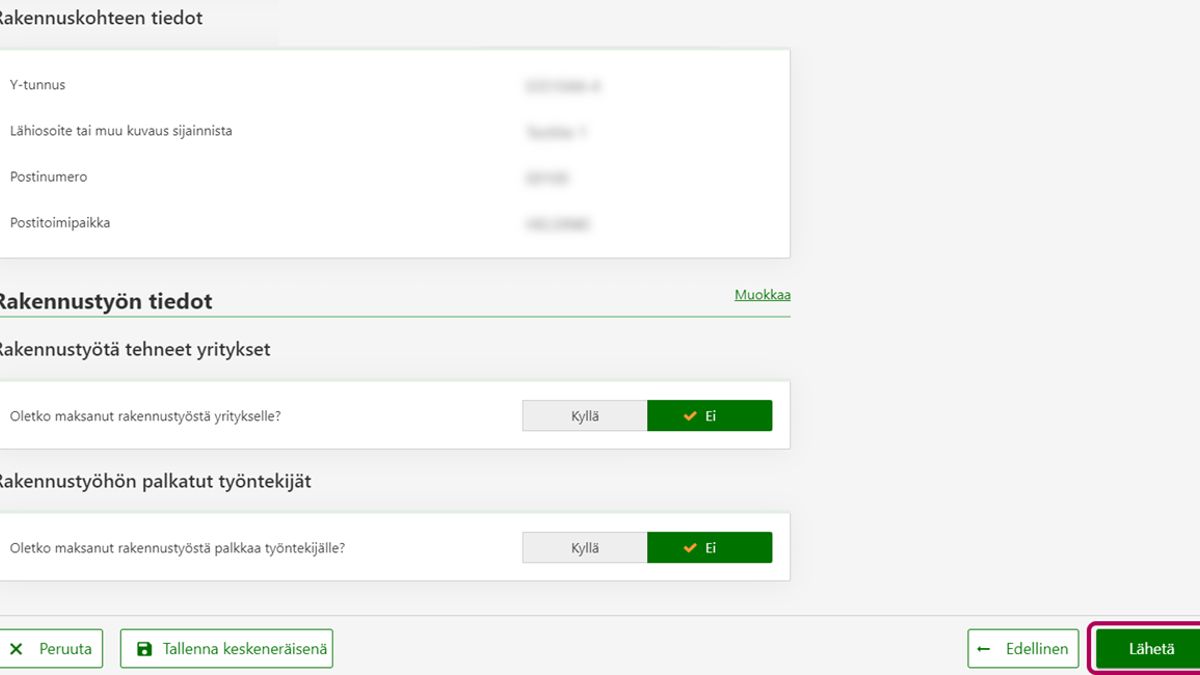1200x675 pixels.
Task: Click the Rakennustyön tiedot heading
Action: (x=105, y=301)
